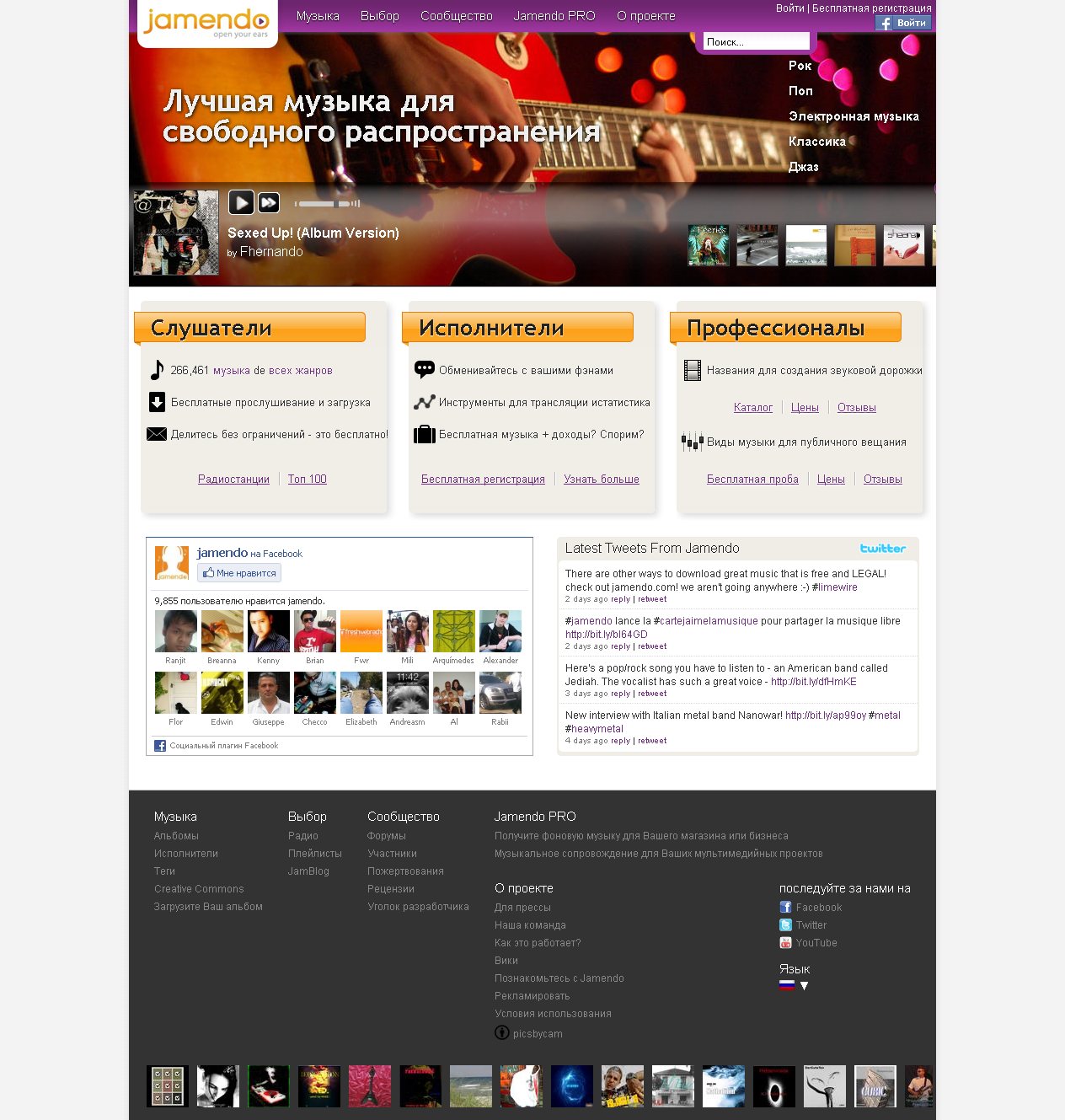Click the Профессионалы section heading
This screenshot has height=1120, width=1065.
click(786, 328)
